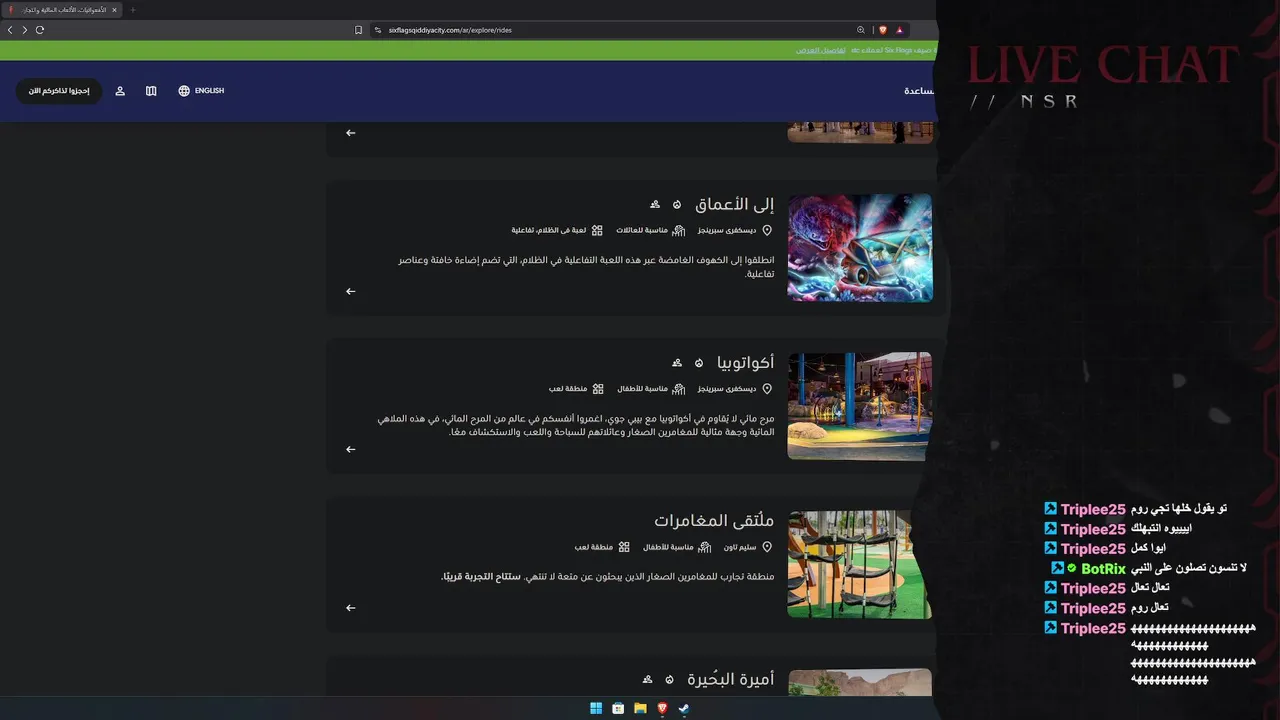Click the احجزوا تذاكركم الآن booking button

click(x=59, y=91)
